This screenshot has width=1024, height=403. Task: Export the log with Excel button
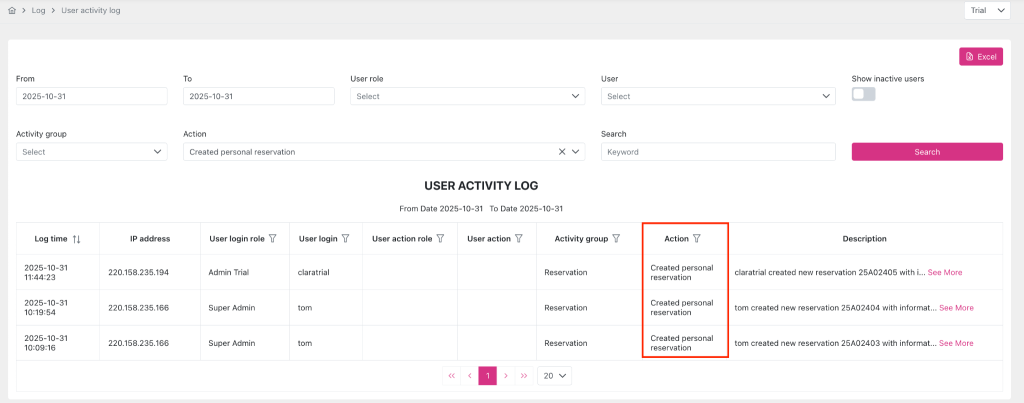[x=980, y=57]
